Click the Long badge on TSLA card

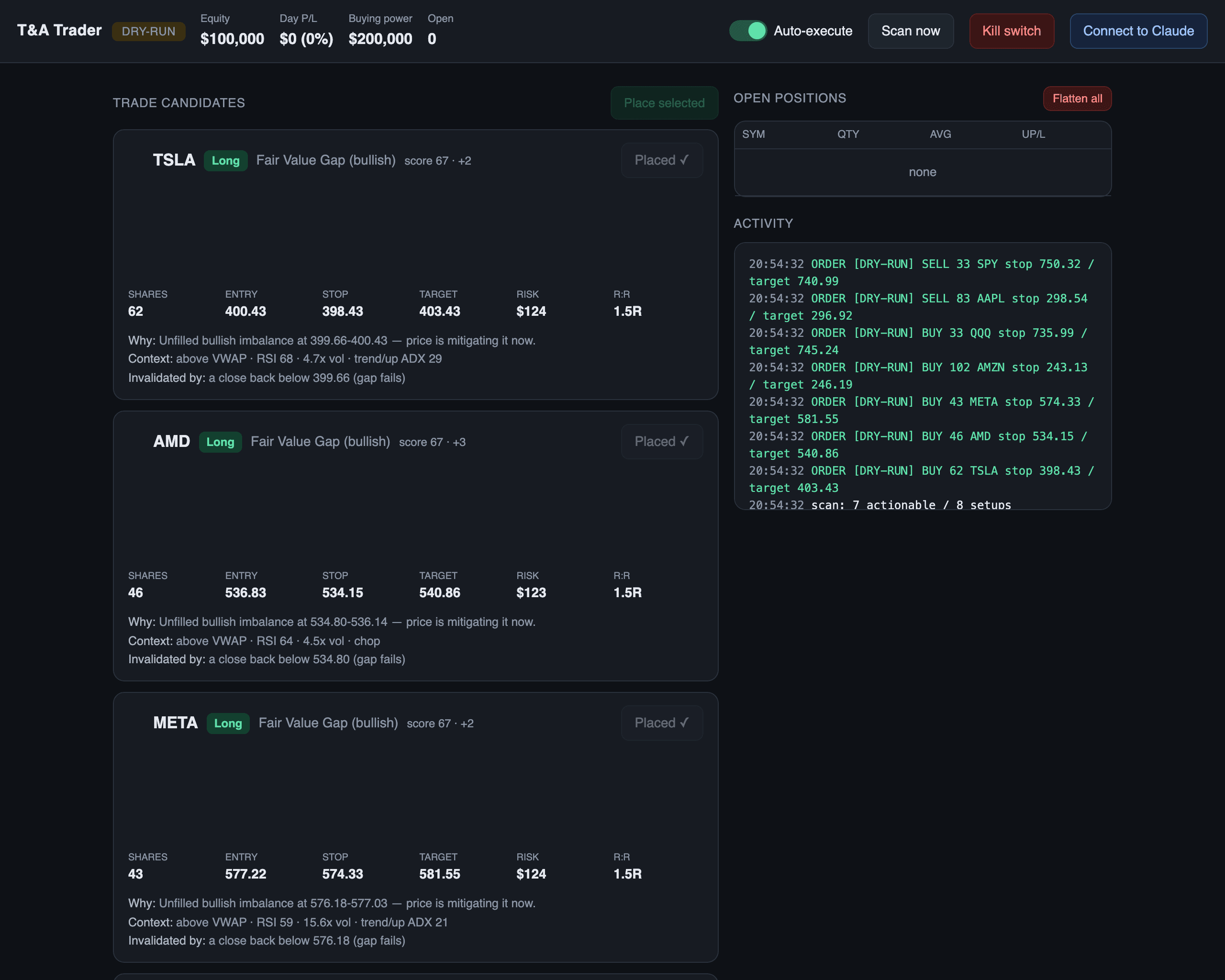point(225,161)
